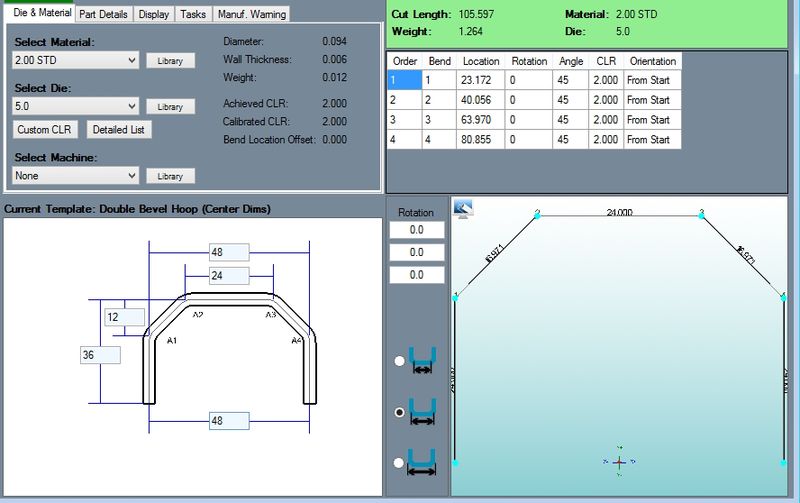Open the Manuf. Warning tab
This screenshot has height=503, width=800.
tap(250, 14)
